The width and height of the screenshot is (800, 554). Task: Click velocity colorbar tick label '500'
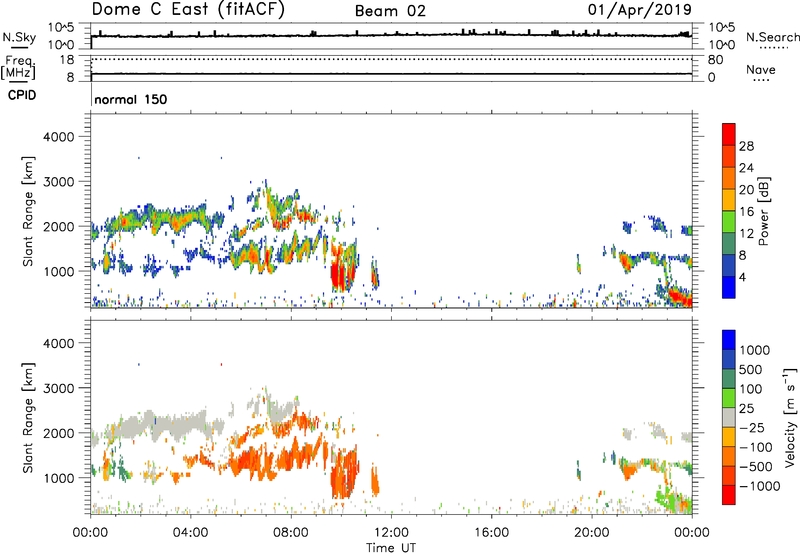point(752,369)
